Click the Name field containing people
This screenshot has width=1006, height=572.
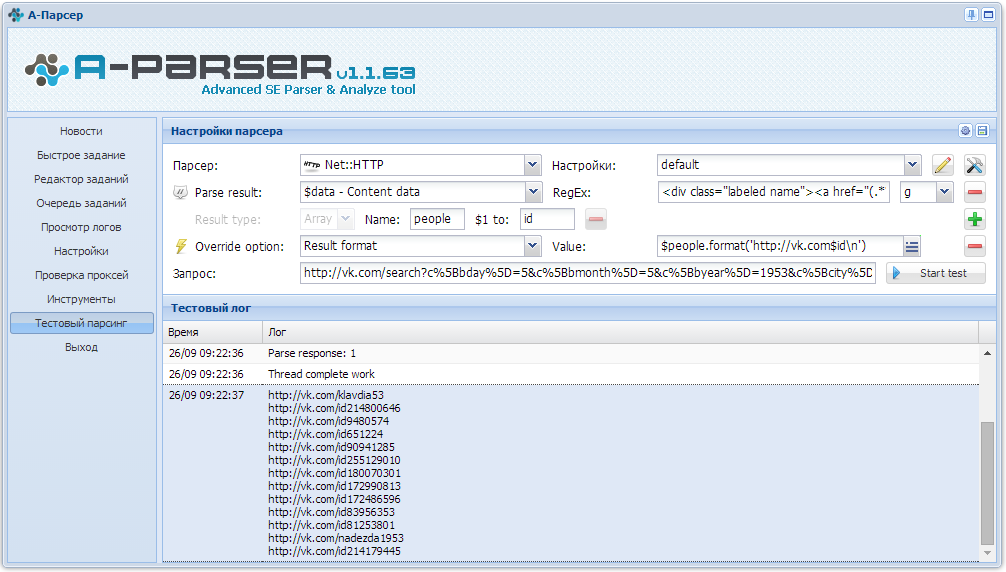(437, 219)
